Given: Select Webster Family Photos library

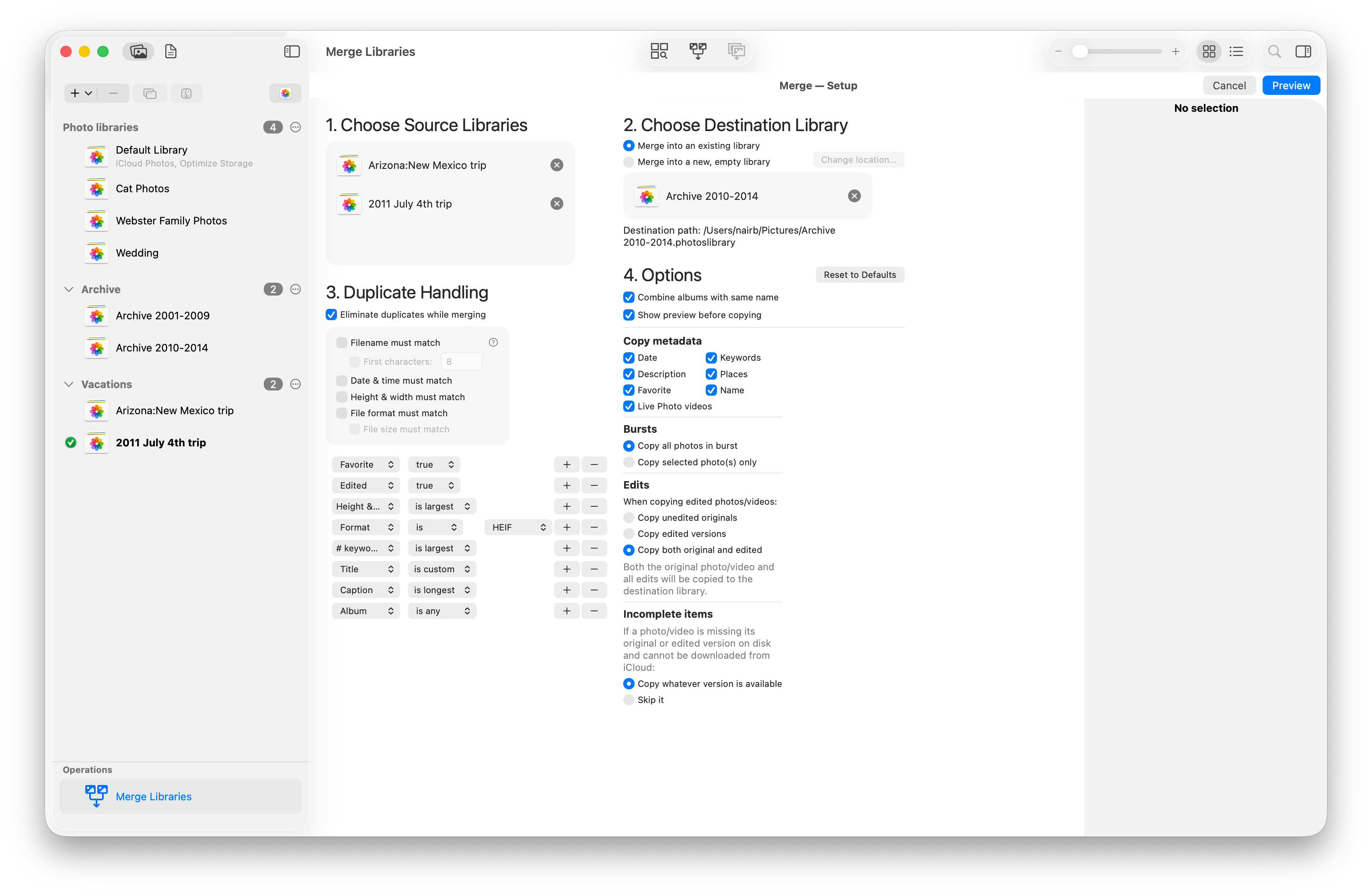Looking at the screenshot, I should 171,221.
